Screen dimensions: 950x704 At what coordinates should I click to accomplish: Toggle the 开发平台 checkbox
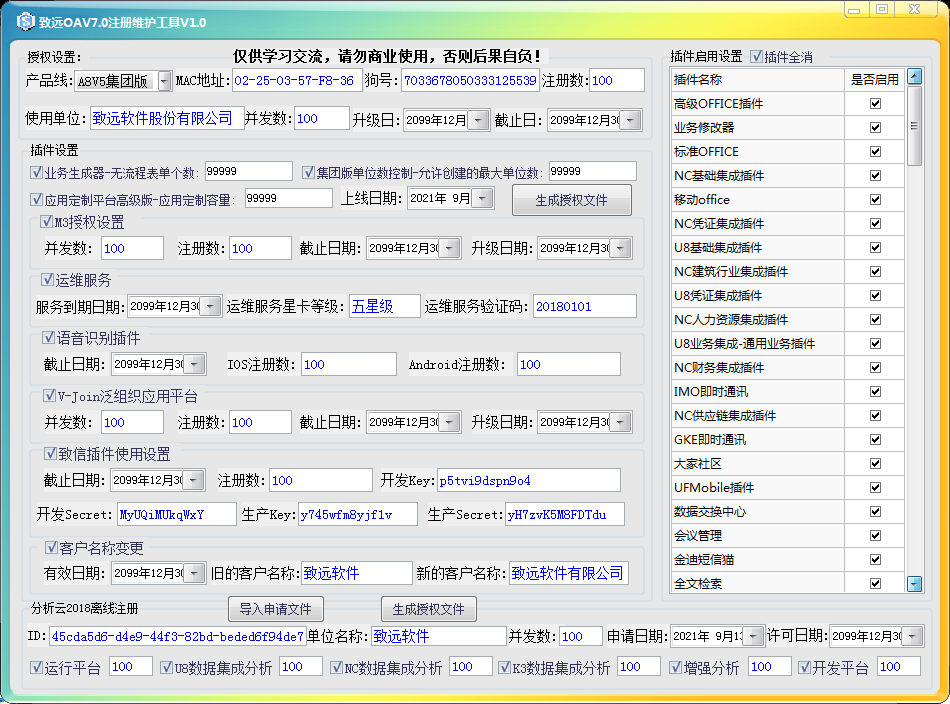coord(804,668)
